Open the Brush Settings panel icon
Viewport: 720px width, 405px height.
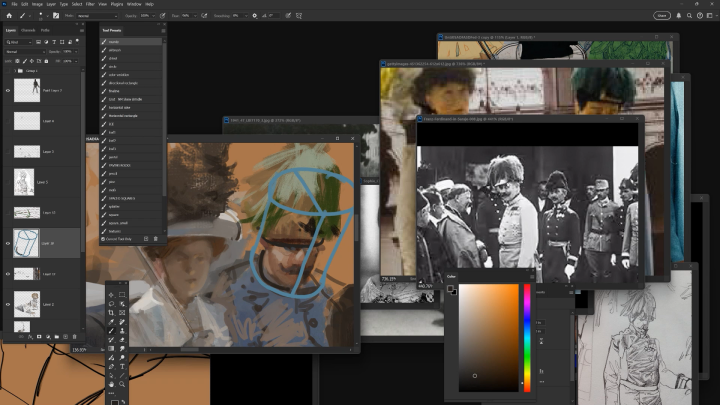point(56,16)
